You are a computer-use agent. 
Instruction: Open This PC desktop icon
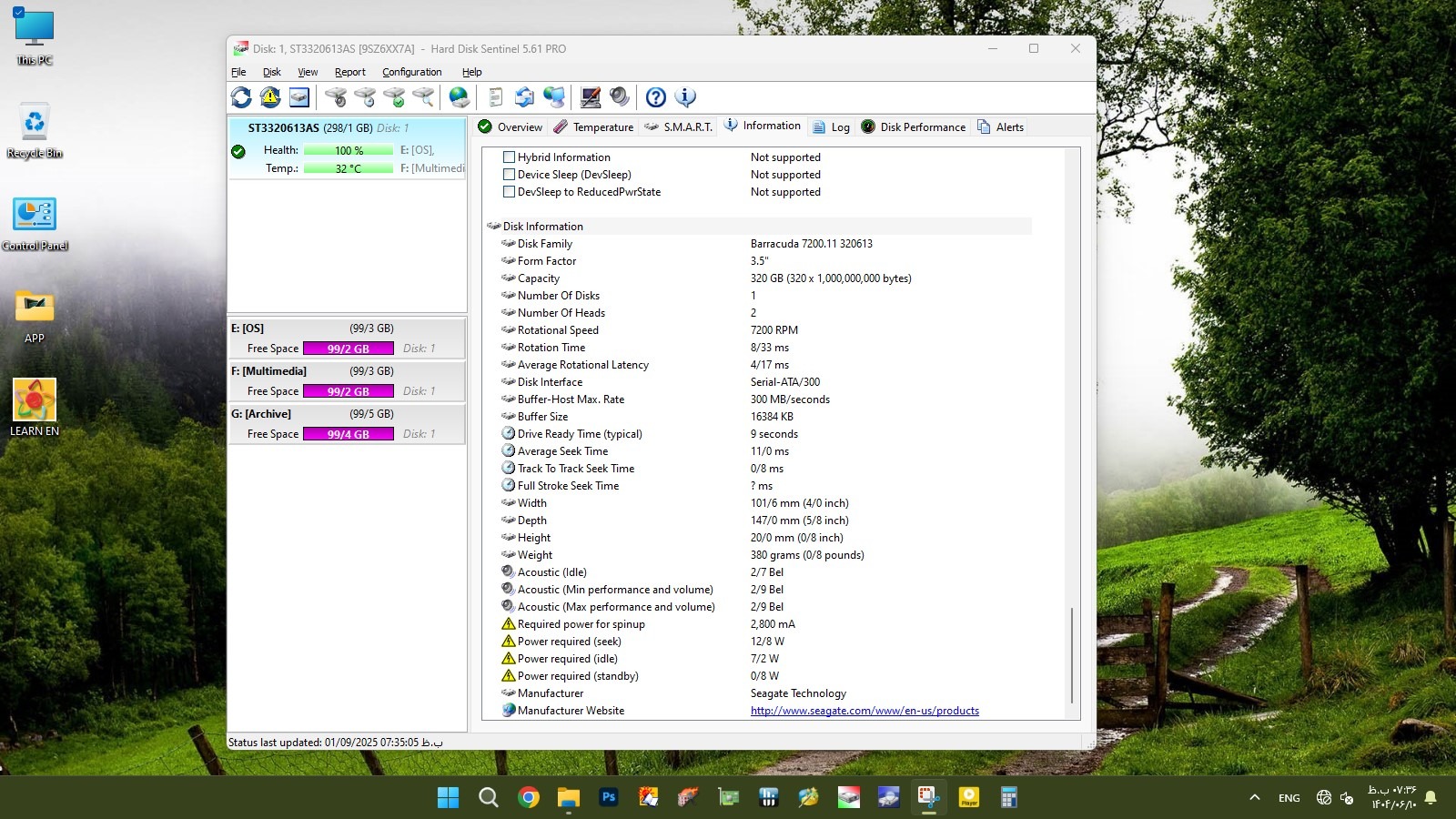coord(35,36)
